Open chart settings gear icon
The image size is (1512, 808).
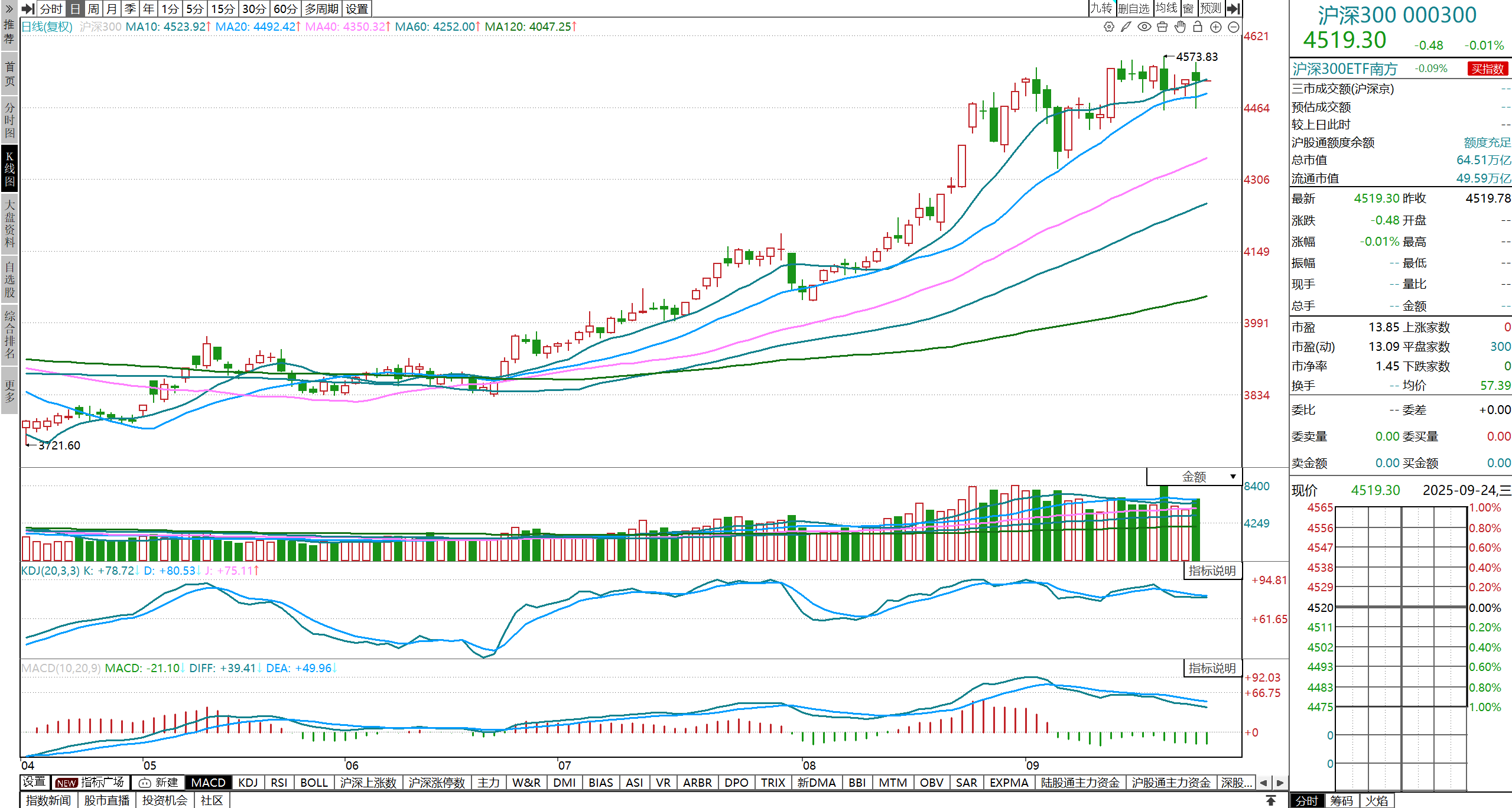[1109, 27]
